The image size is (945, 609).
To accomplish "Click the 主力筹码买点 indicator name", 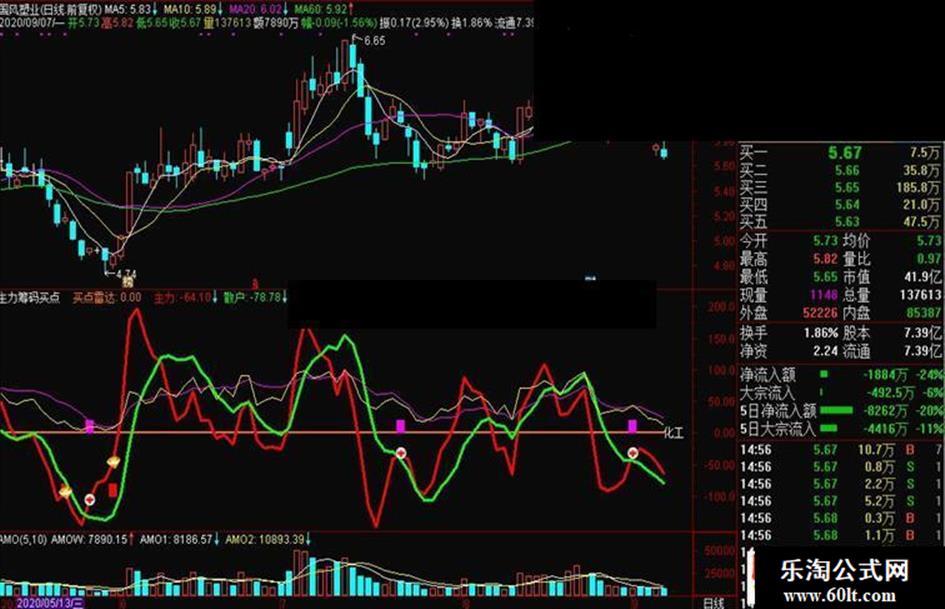I will click(x=30, y=297).
